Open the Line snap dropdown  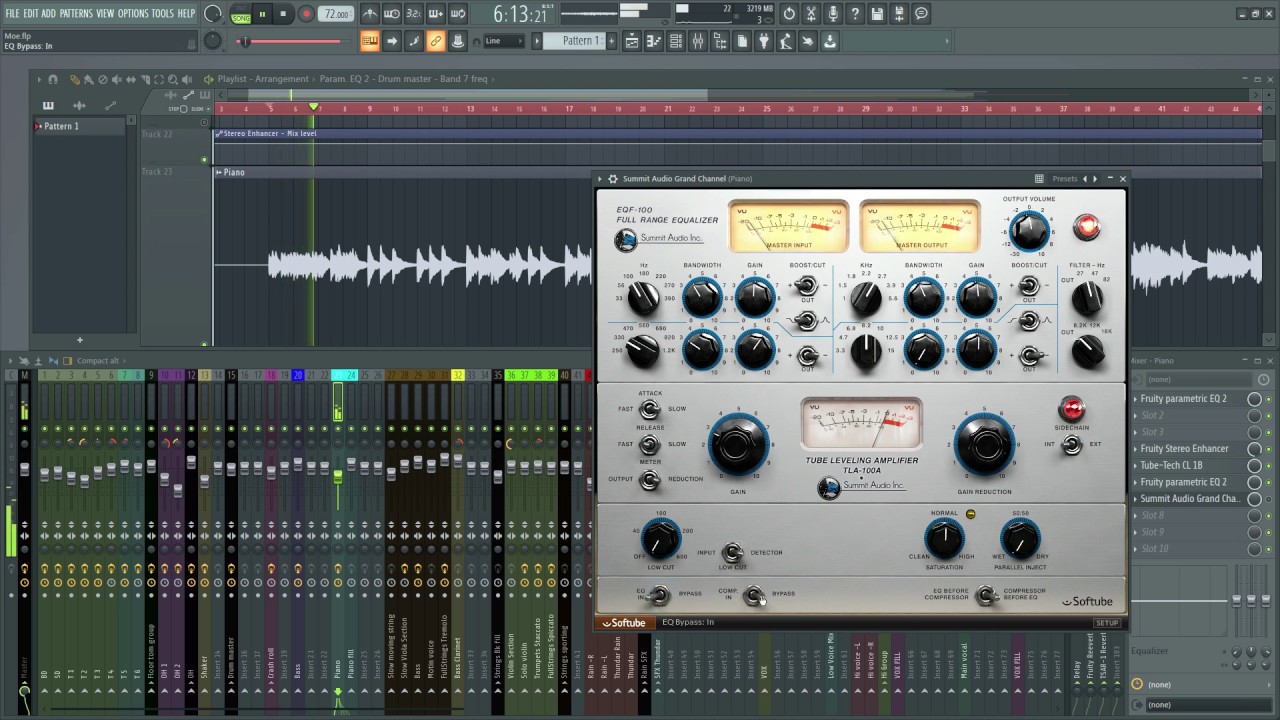(x=503, y=41)
